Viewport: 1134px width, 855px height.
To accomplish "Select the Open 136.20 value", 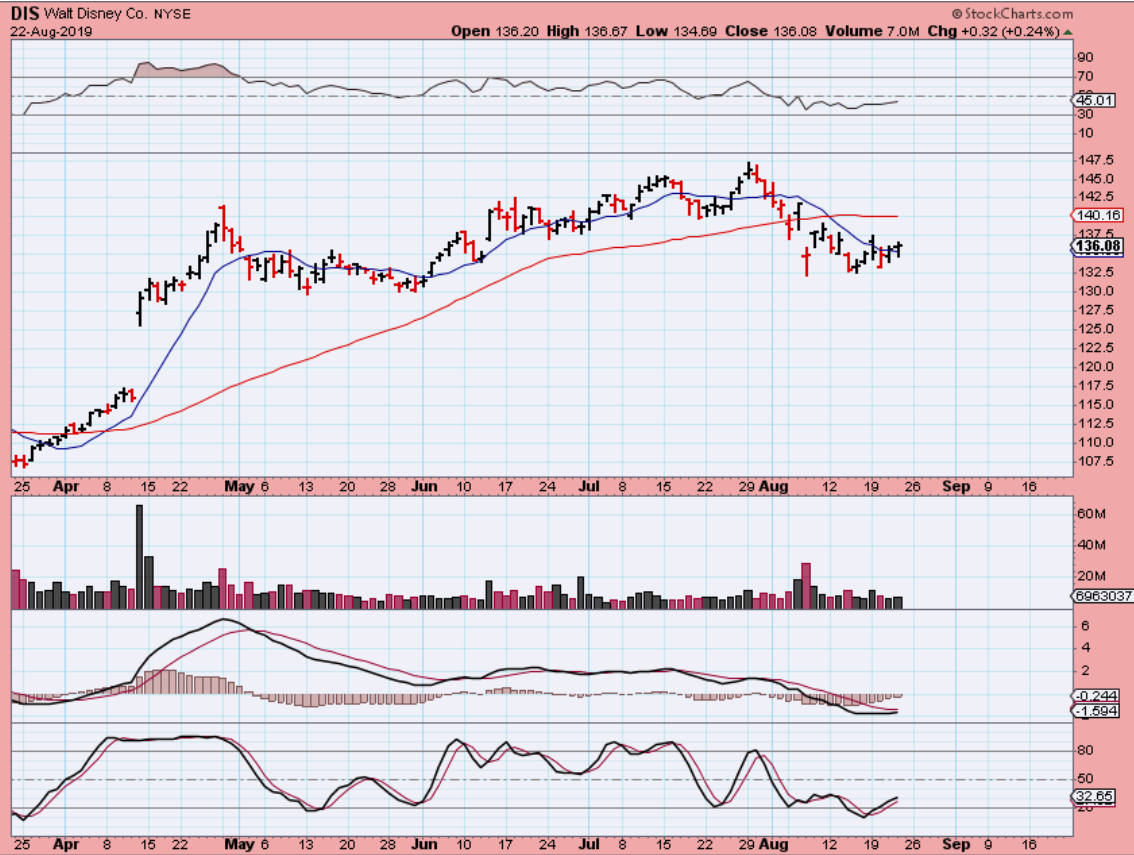I will (495, 31).
